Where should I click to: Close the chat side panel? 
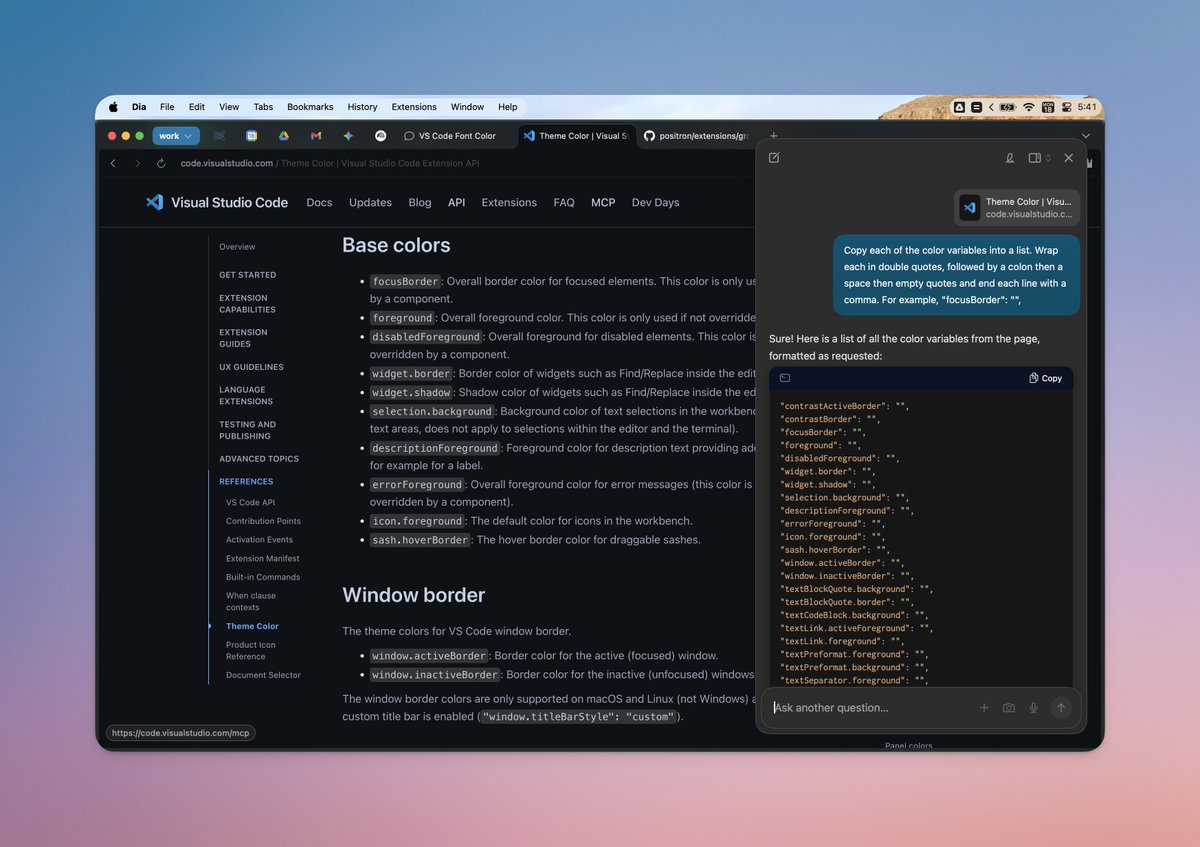coord(1068,158)
